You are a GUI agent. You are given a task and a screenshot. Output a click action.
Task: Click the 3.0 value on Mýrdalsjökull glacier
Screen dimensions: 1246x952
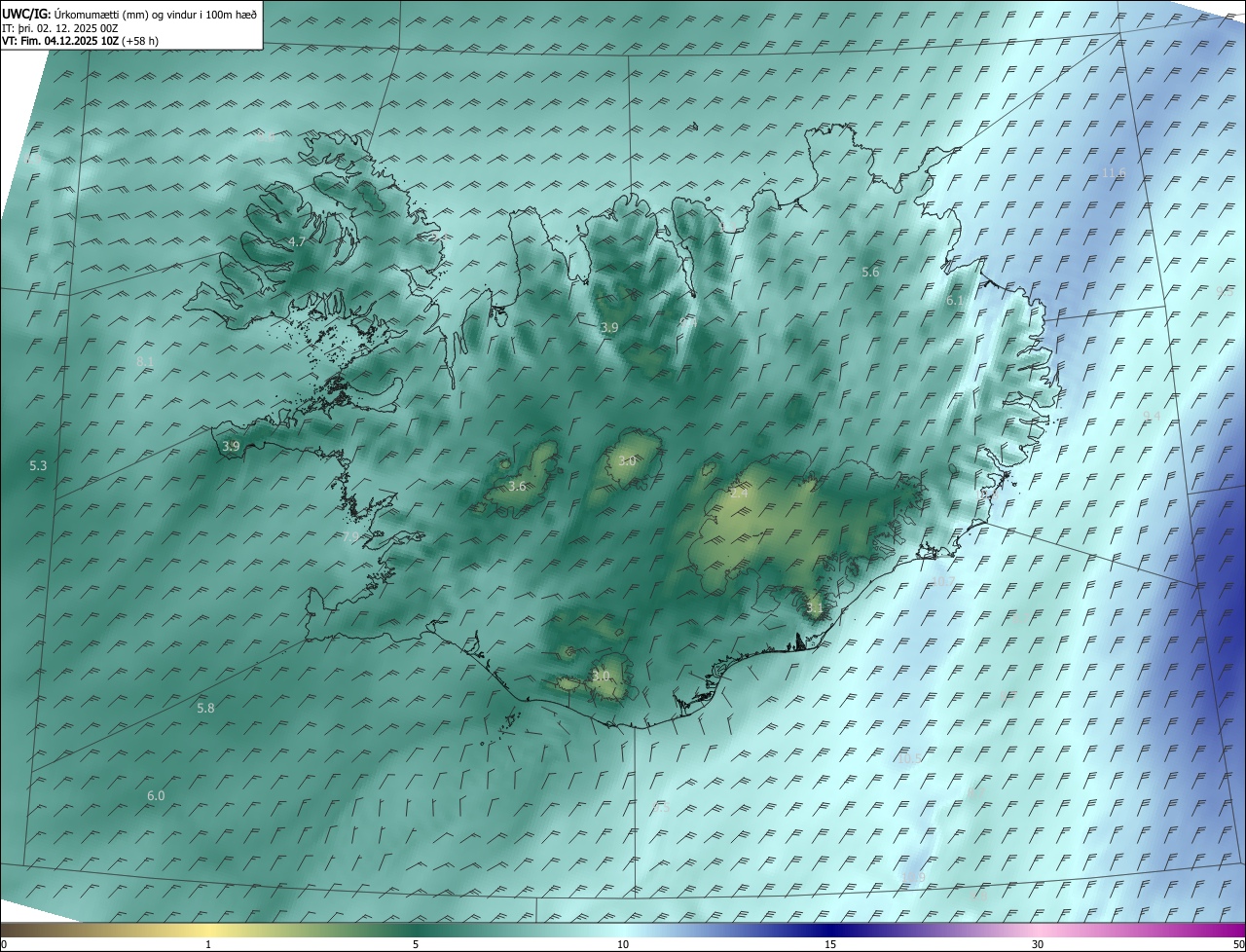coord(601,676)
